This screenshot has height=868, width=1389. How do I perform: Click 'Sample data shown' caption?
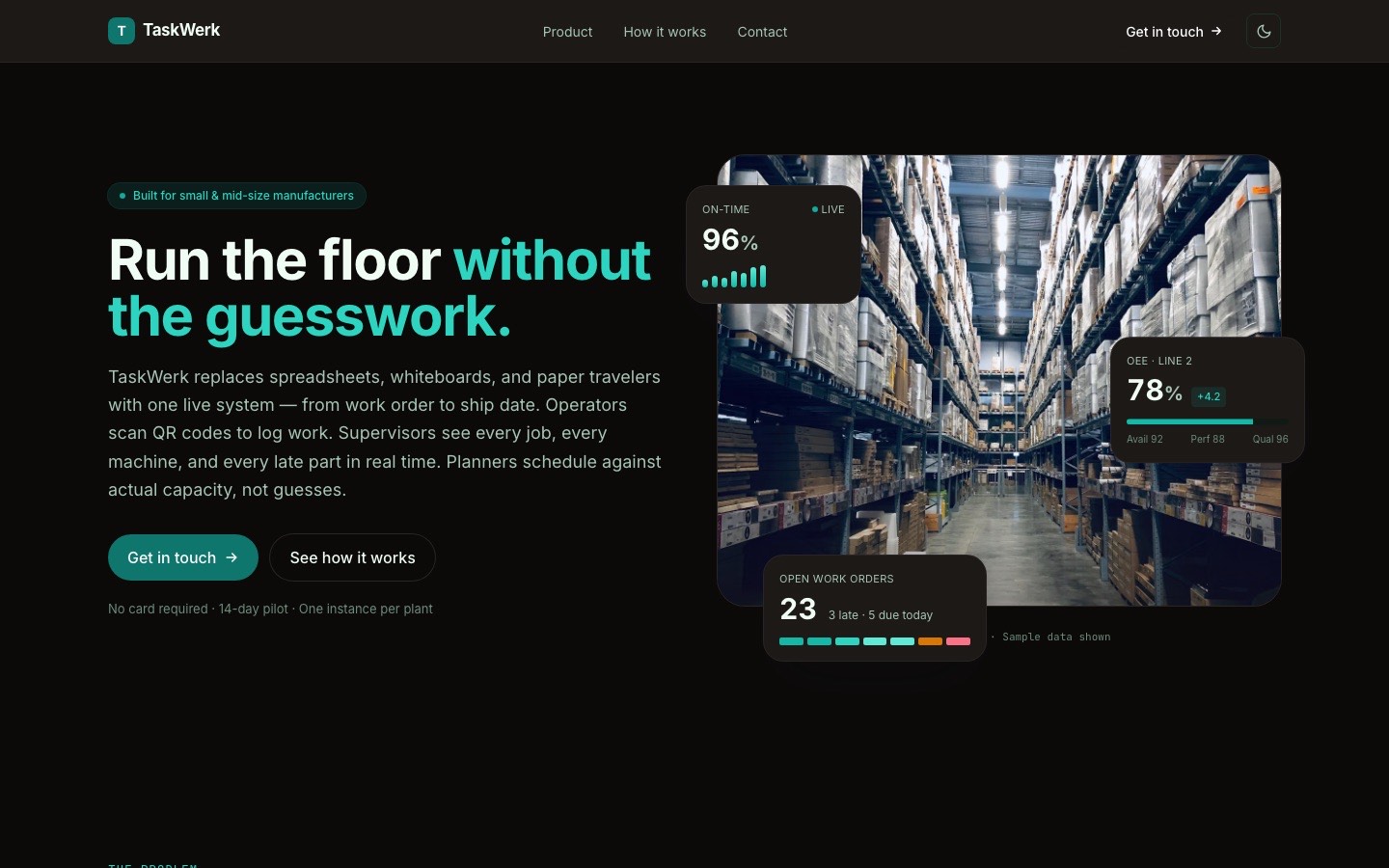1056,637
